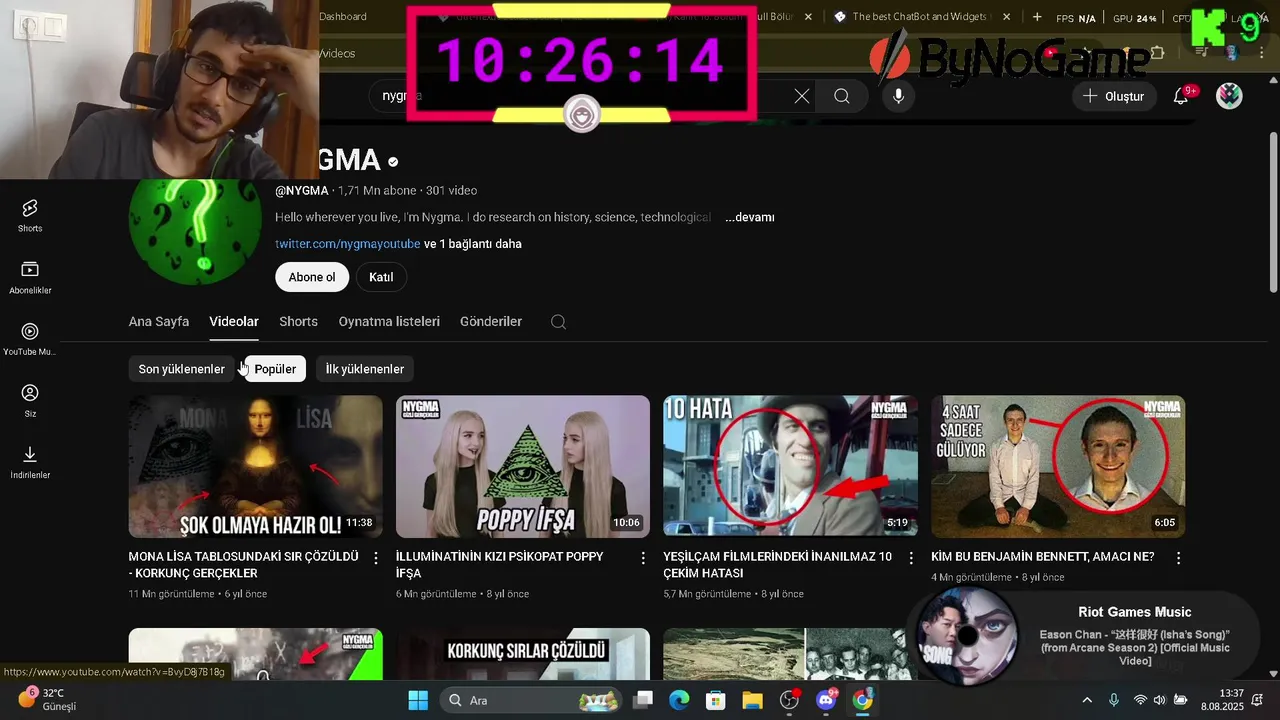
Task: Open the Oynatma listeleri tab
Action: tap(389, 321)
